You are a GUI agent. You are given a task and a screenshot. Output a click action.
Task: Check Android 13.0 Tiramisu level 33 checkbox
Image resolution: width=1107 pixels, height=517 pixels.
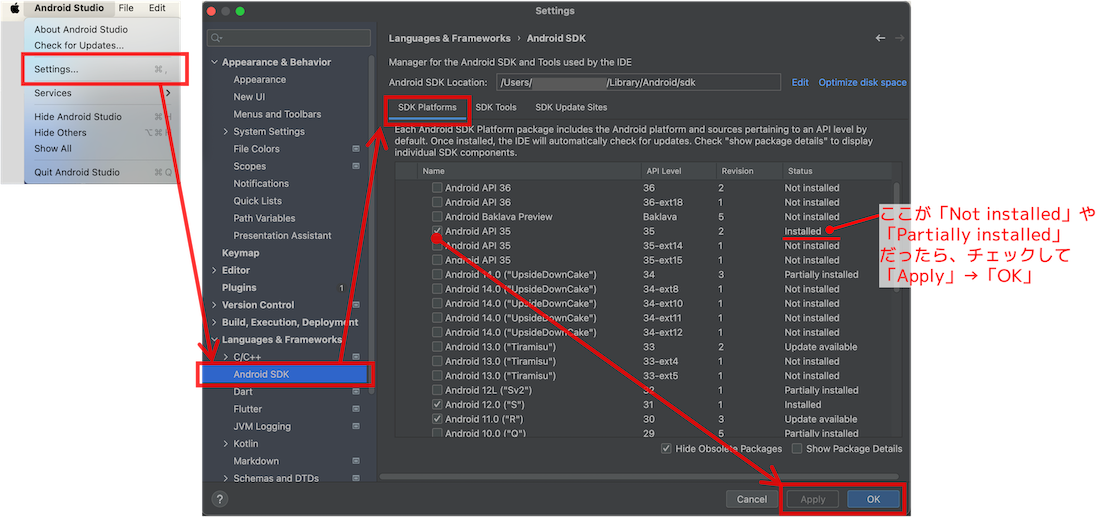tap(437, 347)
